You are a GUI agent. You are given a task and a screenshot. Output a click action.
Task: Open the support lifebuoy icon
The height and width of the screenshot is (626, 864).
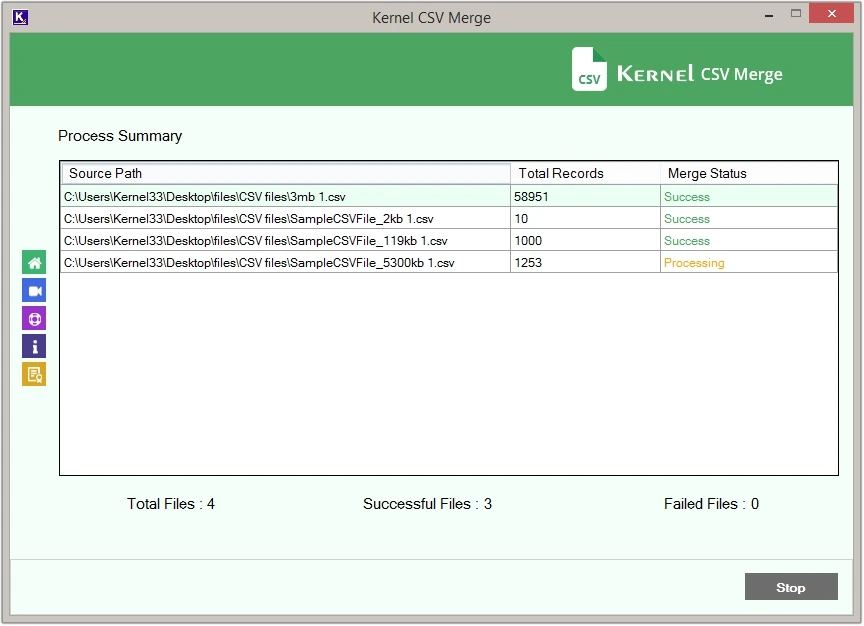[34, 319]
